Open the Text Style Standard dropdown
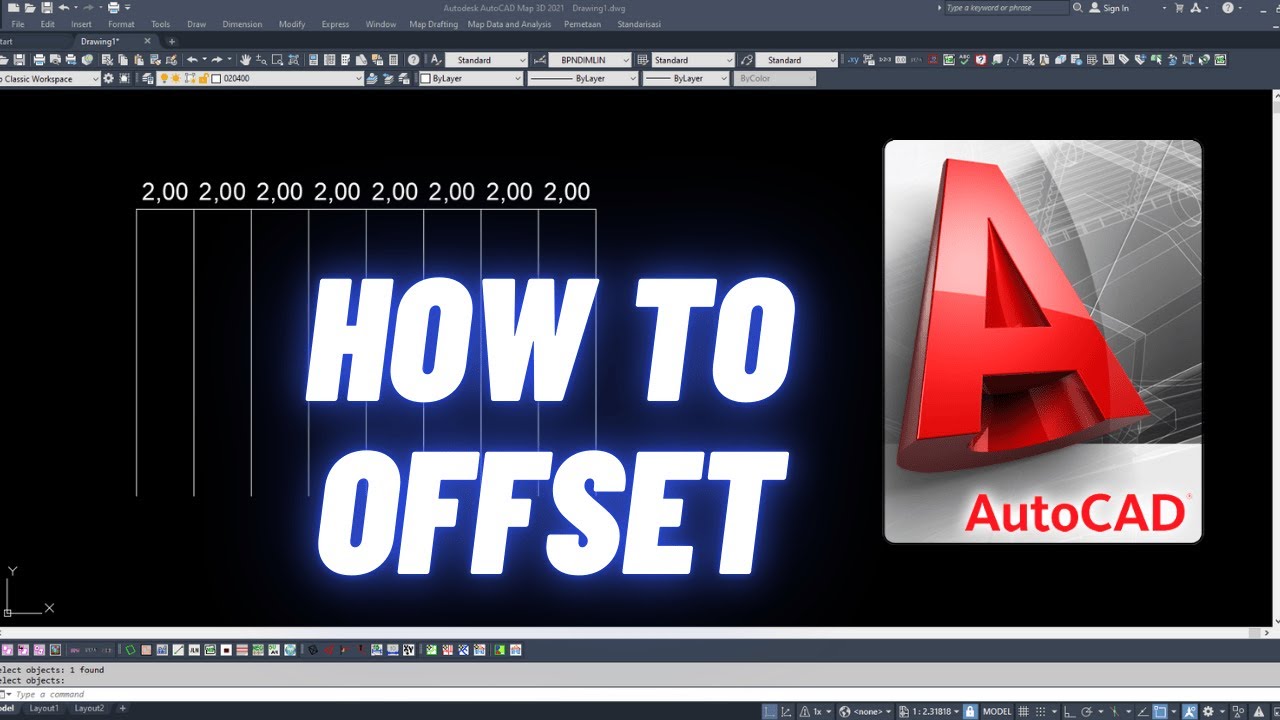Image resolution: width=1280 pixels, height=720 pixels. click(x=486, y=60)
